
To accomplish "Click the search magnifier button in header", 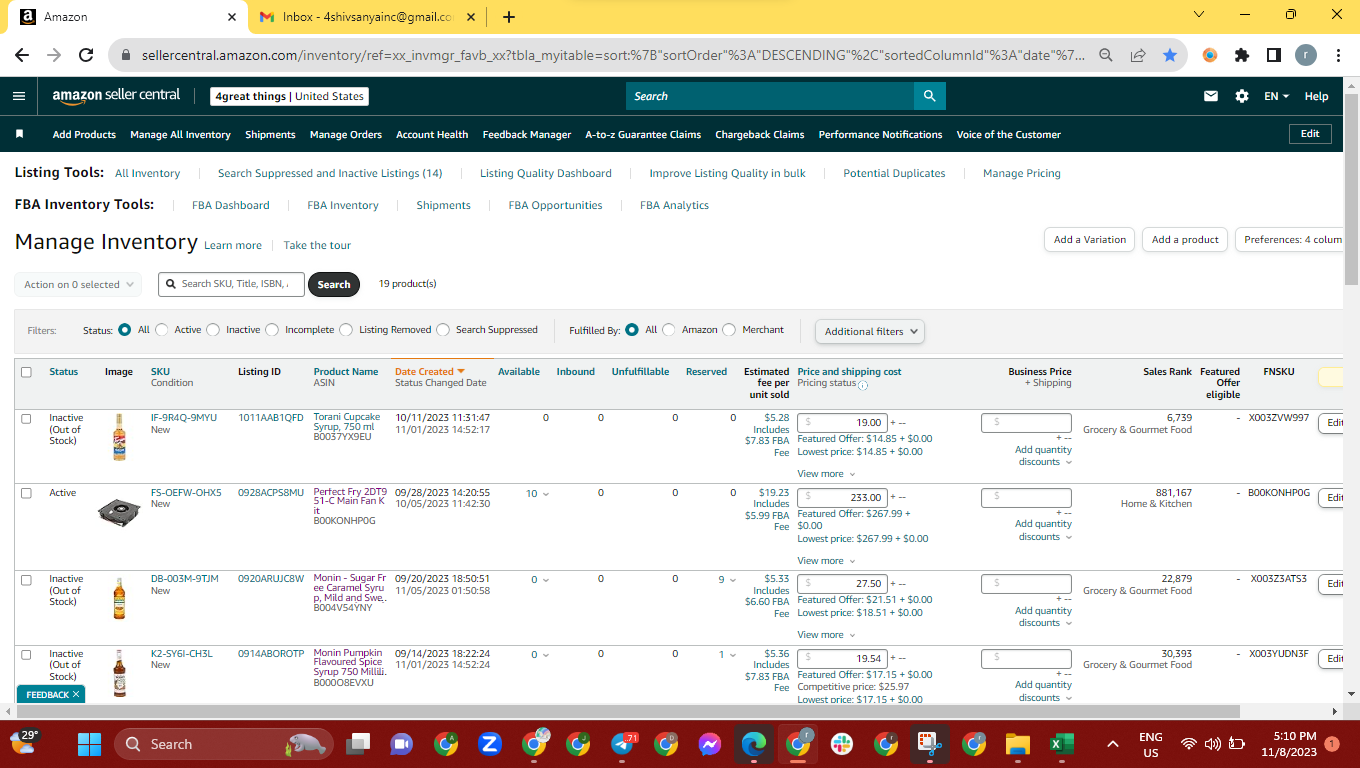I will [929, 96].
